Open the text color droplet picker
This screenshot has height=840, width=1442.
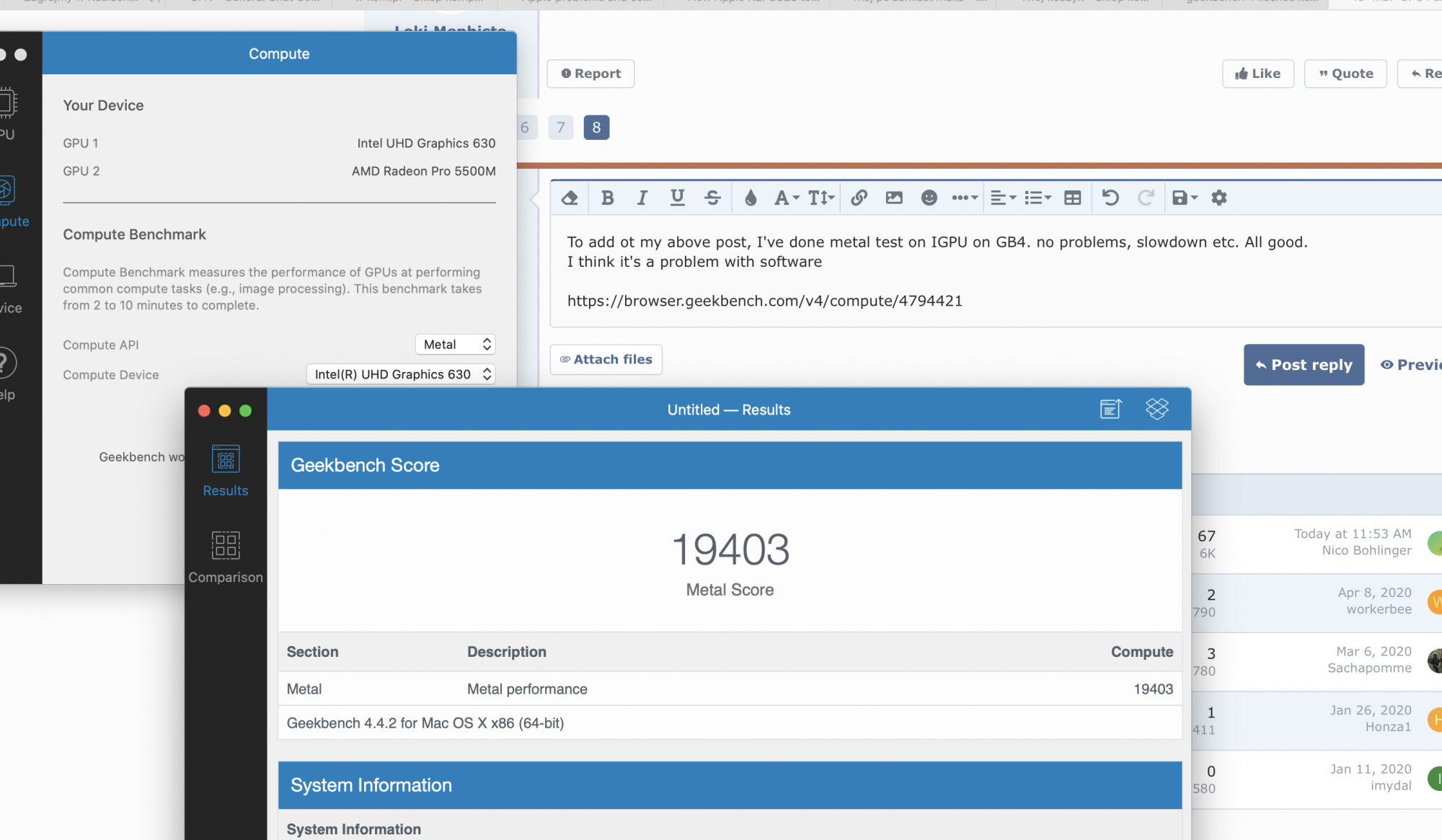[x=751, y=198]
